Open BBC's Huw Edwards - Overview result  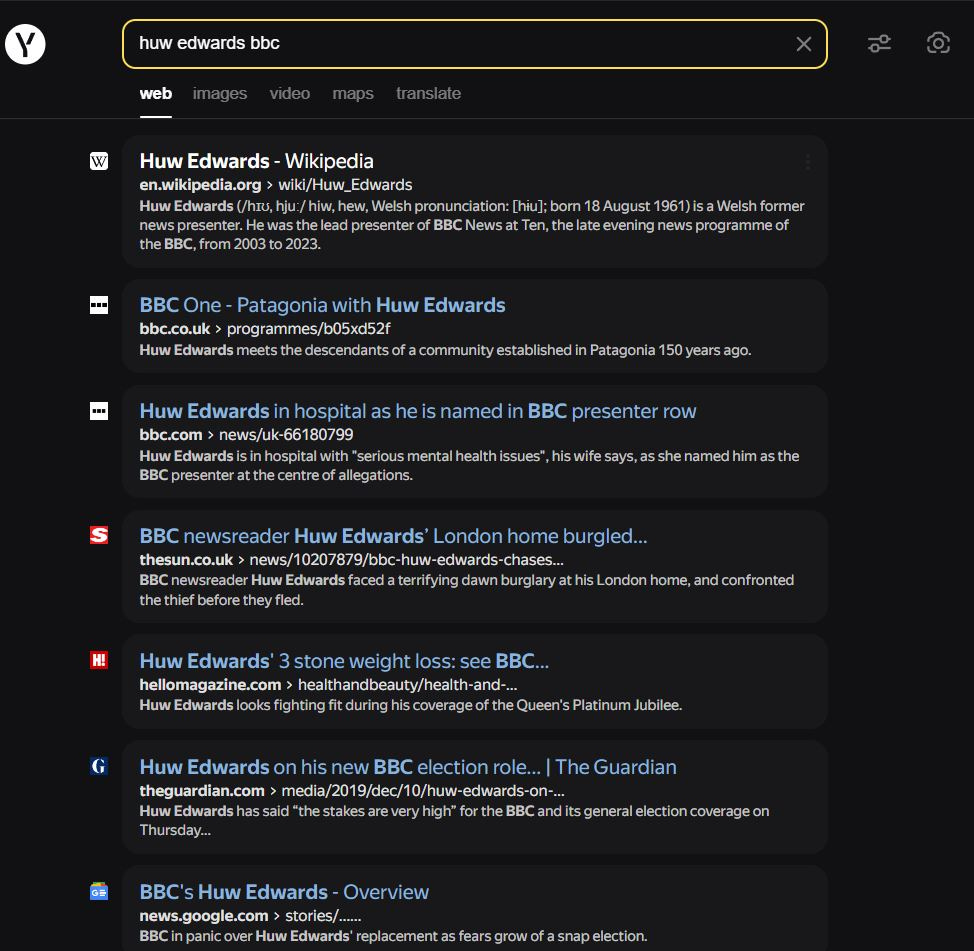(284, 892)
